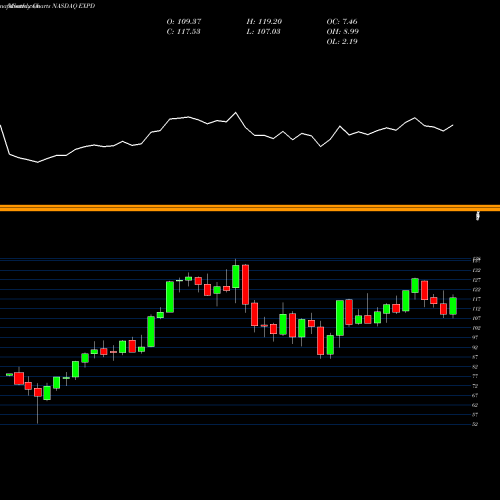Image resolution: width=500 pixels, height=500 pixels.
Task: Click the last green candle on the right
Action: [453, 306]
